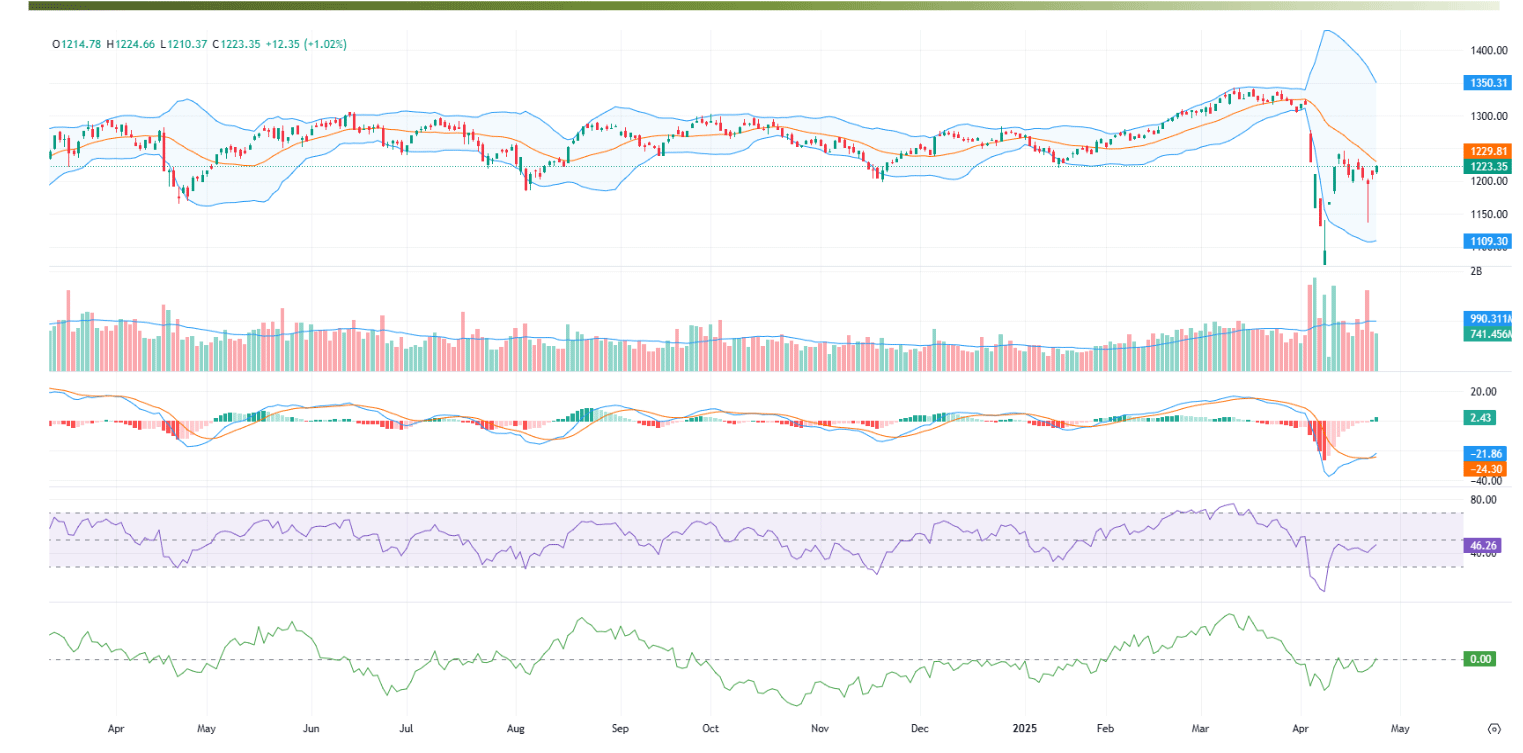The width and height of the screenshot is (1523, 753).
Task: Click the 1400.00 price axis level
Action: click(x=1489, y=50)
